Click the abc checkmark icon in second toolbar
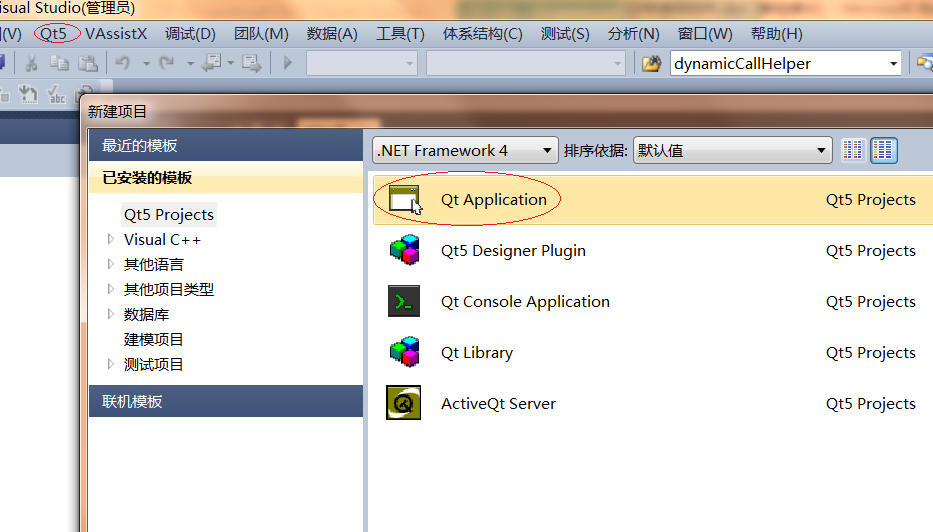 [56, 94]
